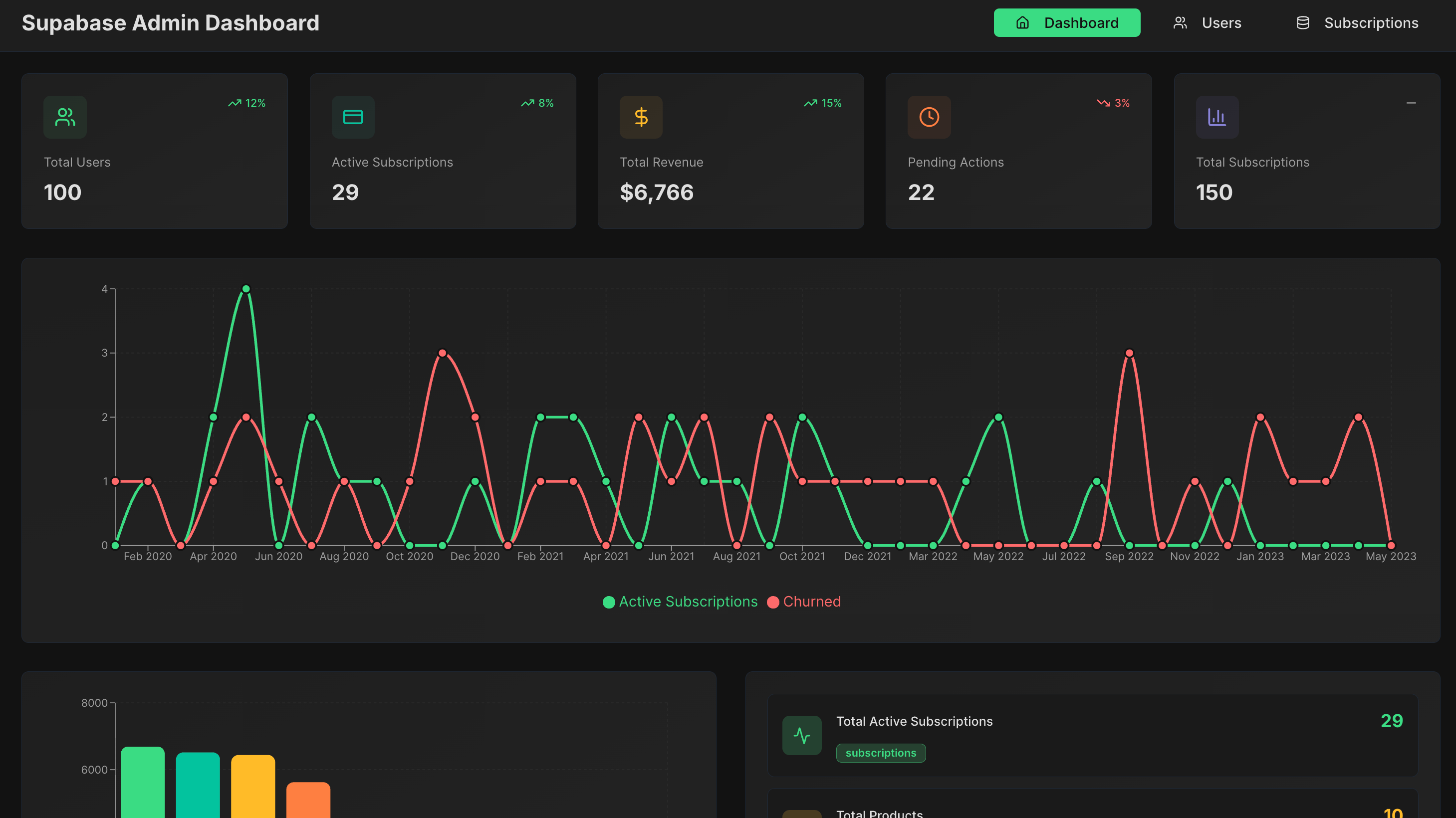The width and height of the screenshot is (1456, 818).
Task: Click the red Churned peak near Sep 2022
Action: point(1129,353)
